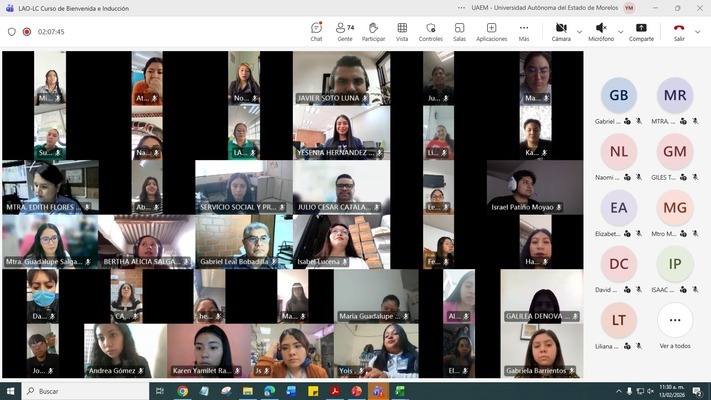Expand the Micrófono options arrow
711x400 pixels.
[x=620, y=31]
